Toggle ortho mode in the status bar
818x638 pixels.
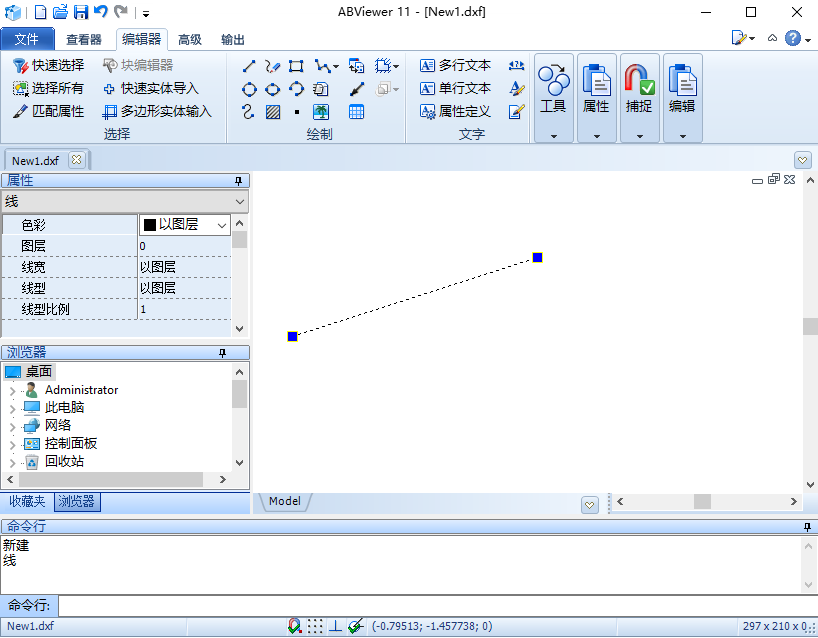pos(335,626)
